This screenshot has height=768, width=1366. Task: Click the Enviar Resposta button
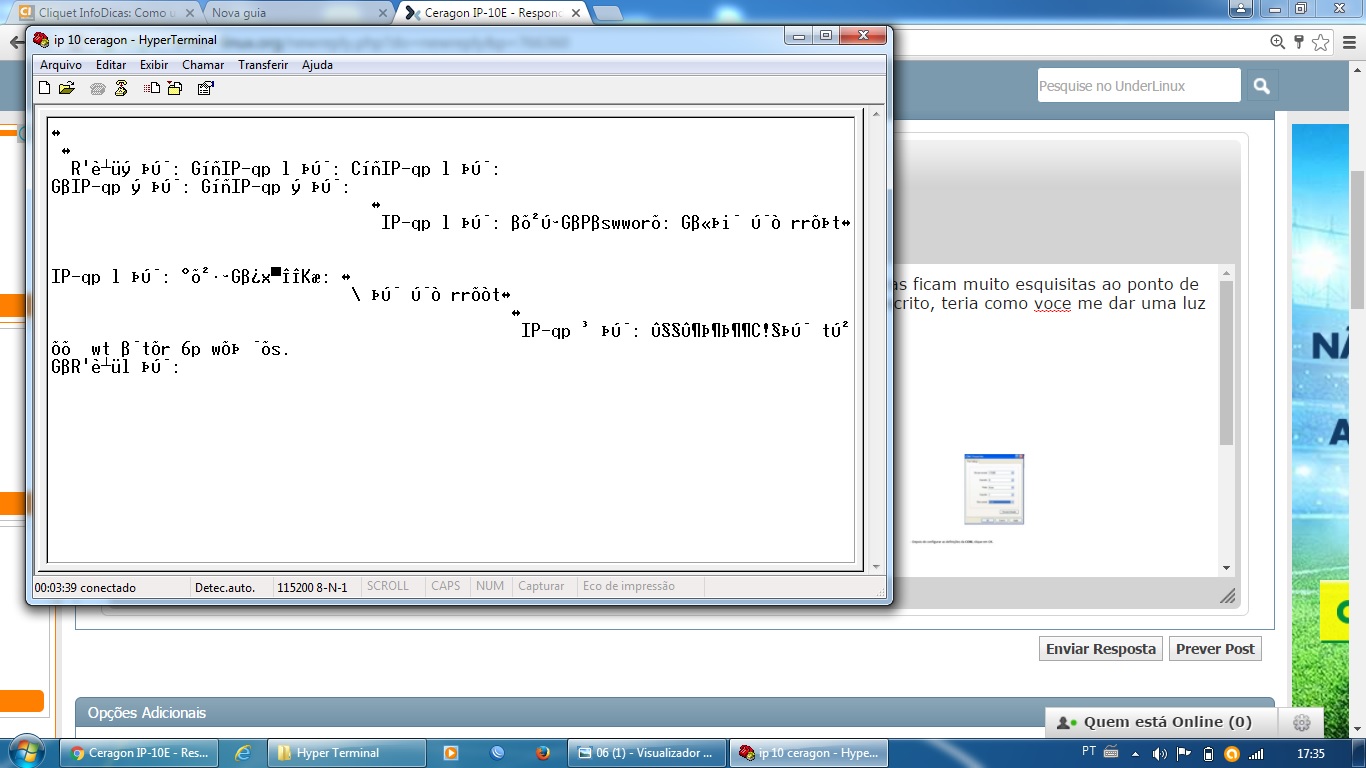point(1101,649)
